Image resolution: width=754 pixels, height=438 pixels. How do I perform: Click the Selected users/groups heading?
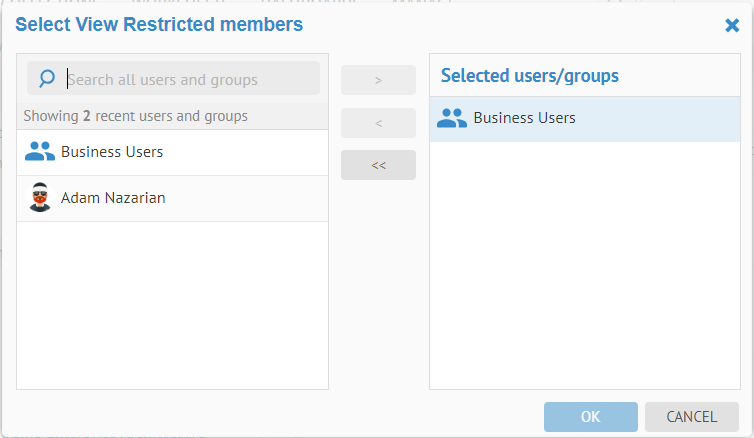[x=530, y=76]
